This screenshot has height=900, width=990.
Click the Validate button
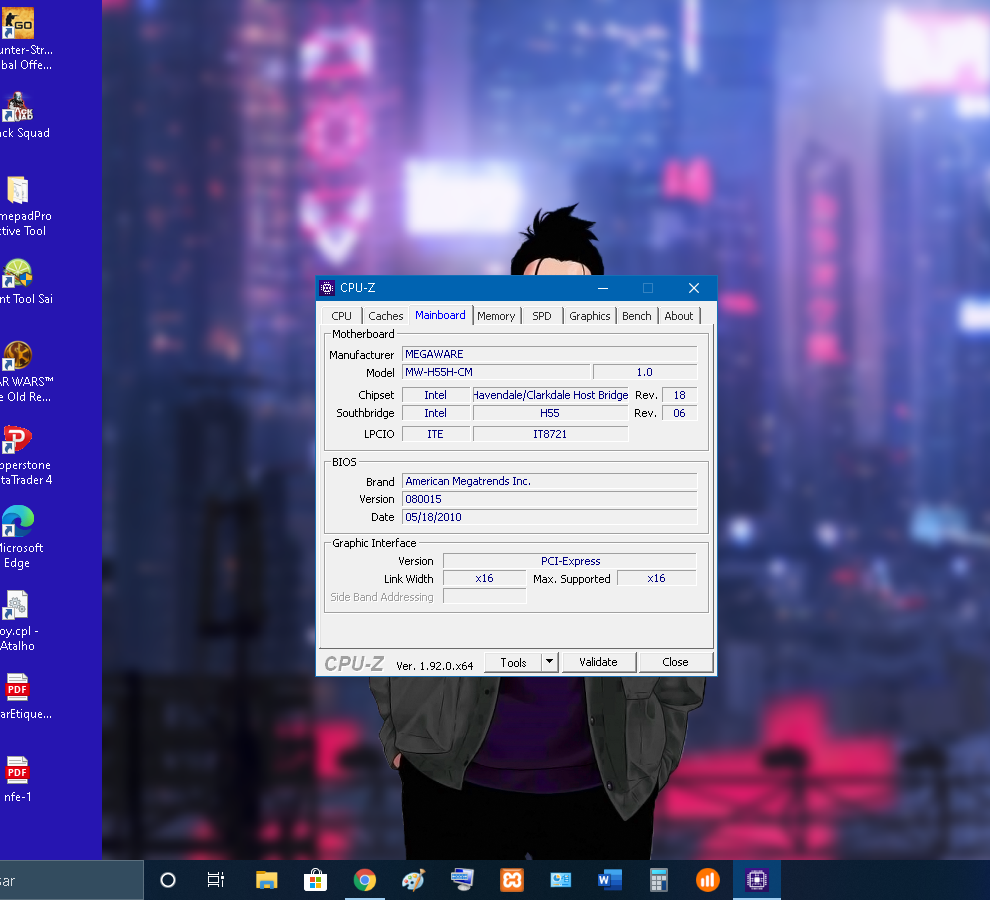[599, 662]
